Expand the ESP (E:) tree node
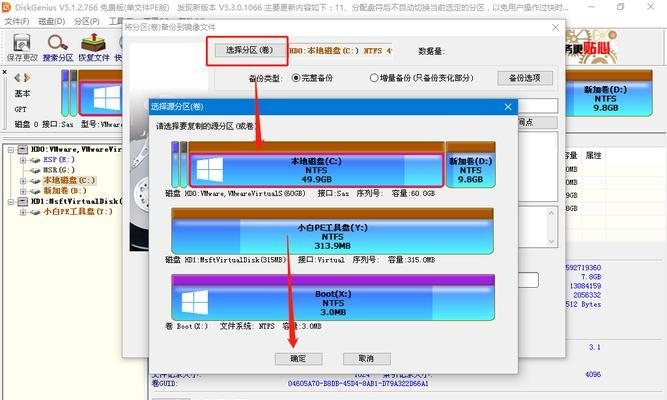Image resolution: width=667 pixels, height=400 pixels. point(23,160)
